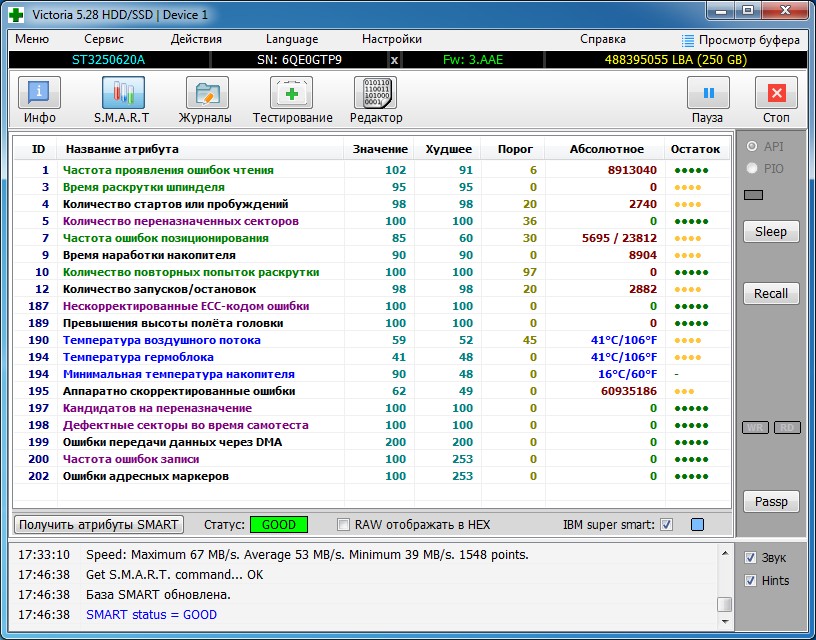
Task: Select row Аппаратно скорректированные ошибки
Action: (372, 391)
